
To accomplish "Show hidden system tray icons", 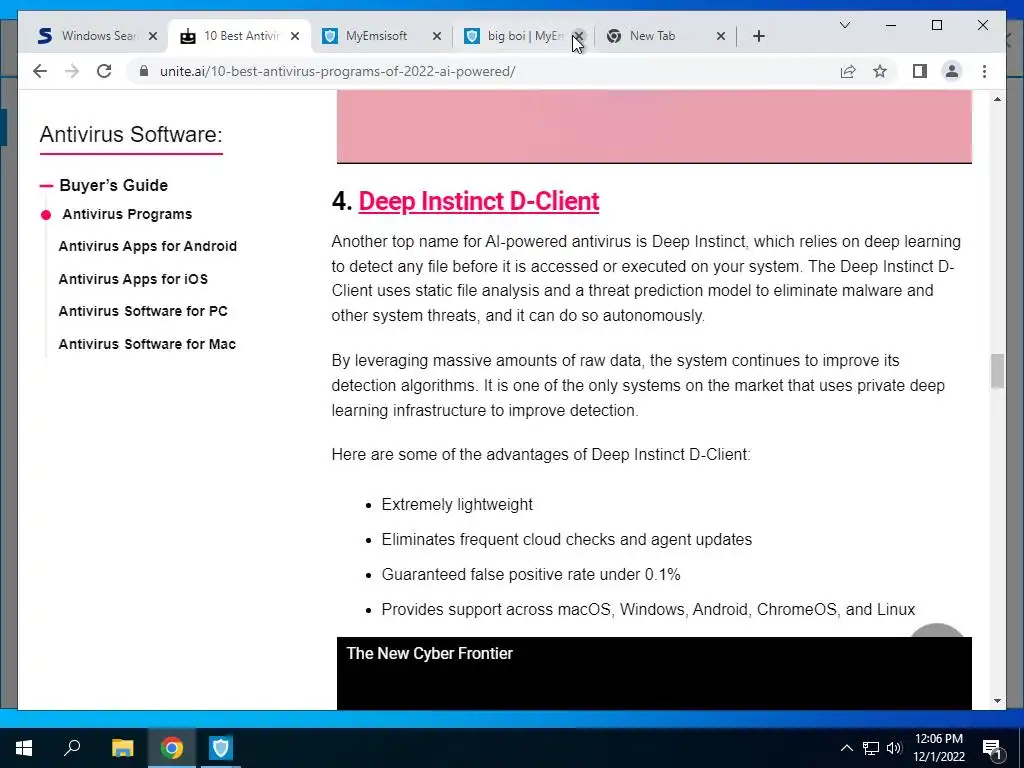I will coord(846,748).
